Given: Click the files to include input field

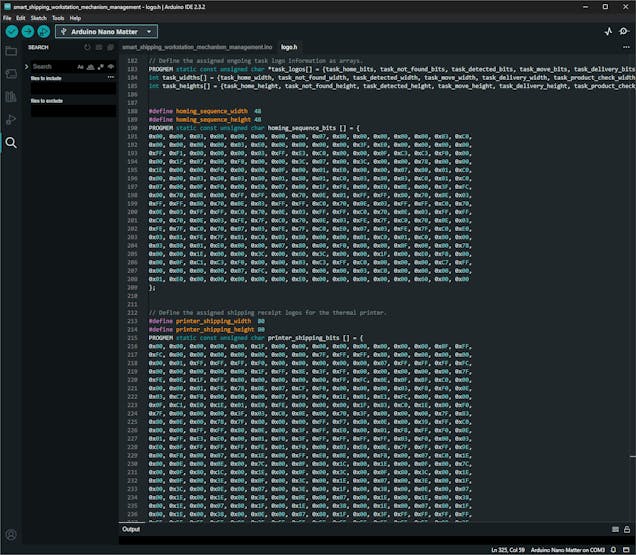Looking at the screenshot, I should click(x=72, y=88).
